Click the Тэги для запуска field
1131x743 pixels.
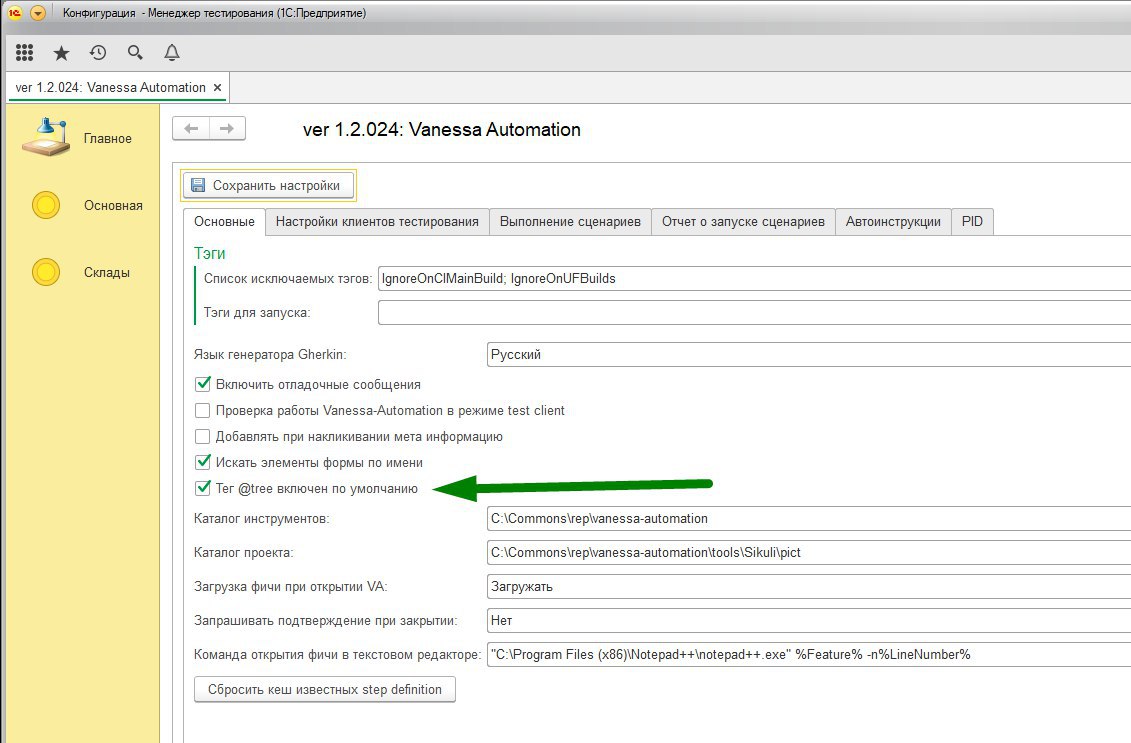(x=754, y=312)
